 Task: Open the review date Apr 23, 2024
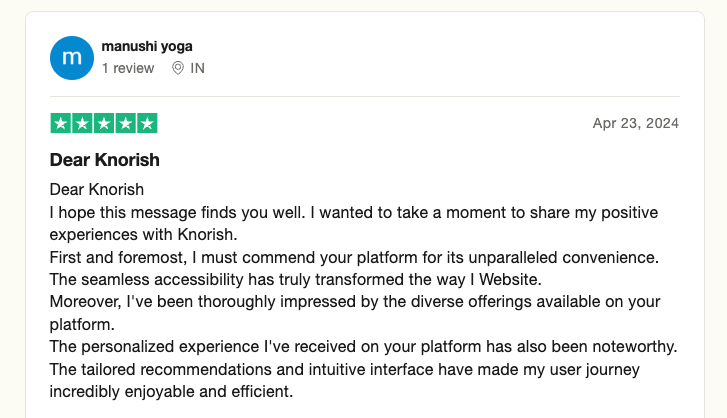click(636, 123)
